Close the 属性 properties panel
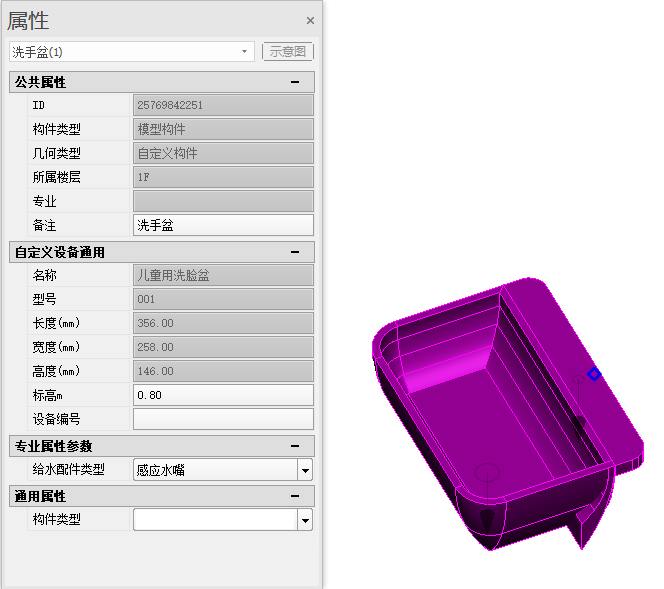This screenshot has width=664, height=589. (x=310, y=20)
